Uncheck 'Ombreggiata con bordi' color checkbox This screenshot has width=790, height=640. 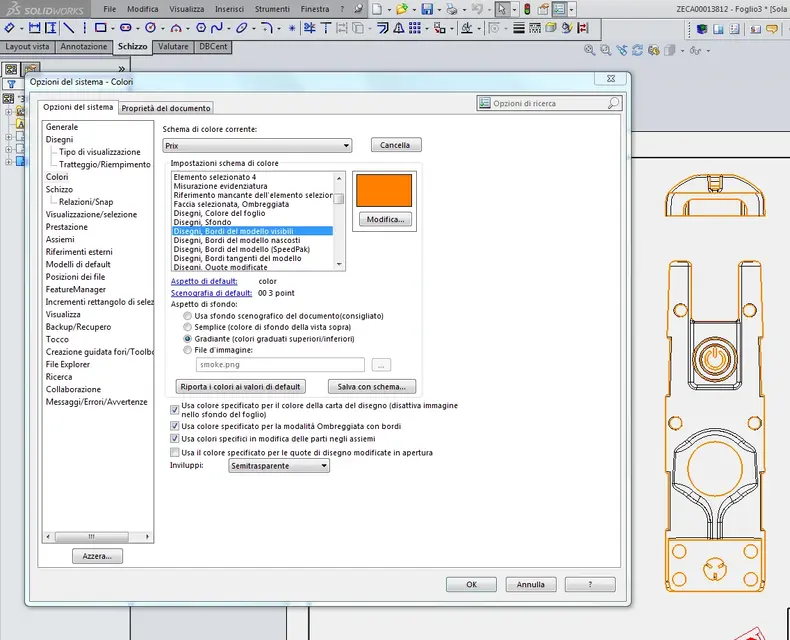[175, 425]
